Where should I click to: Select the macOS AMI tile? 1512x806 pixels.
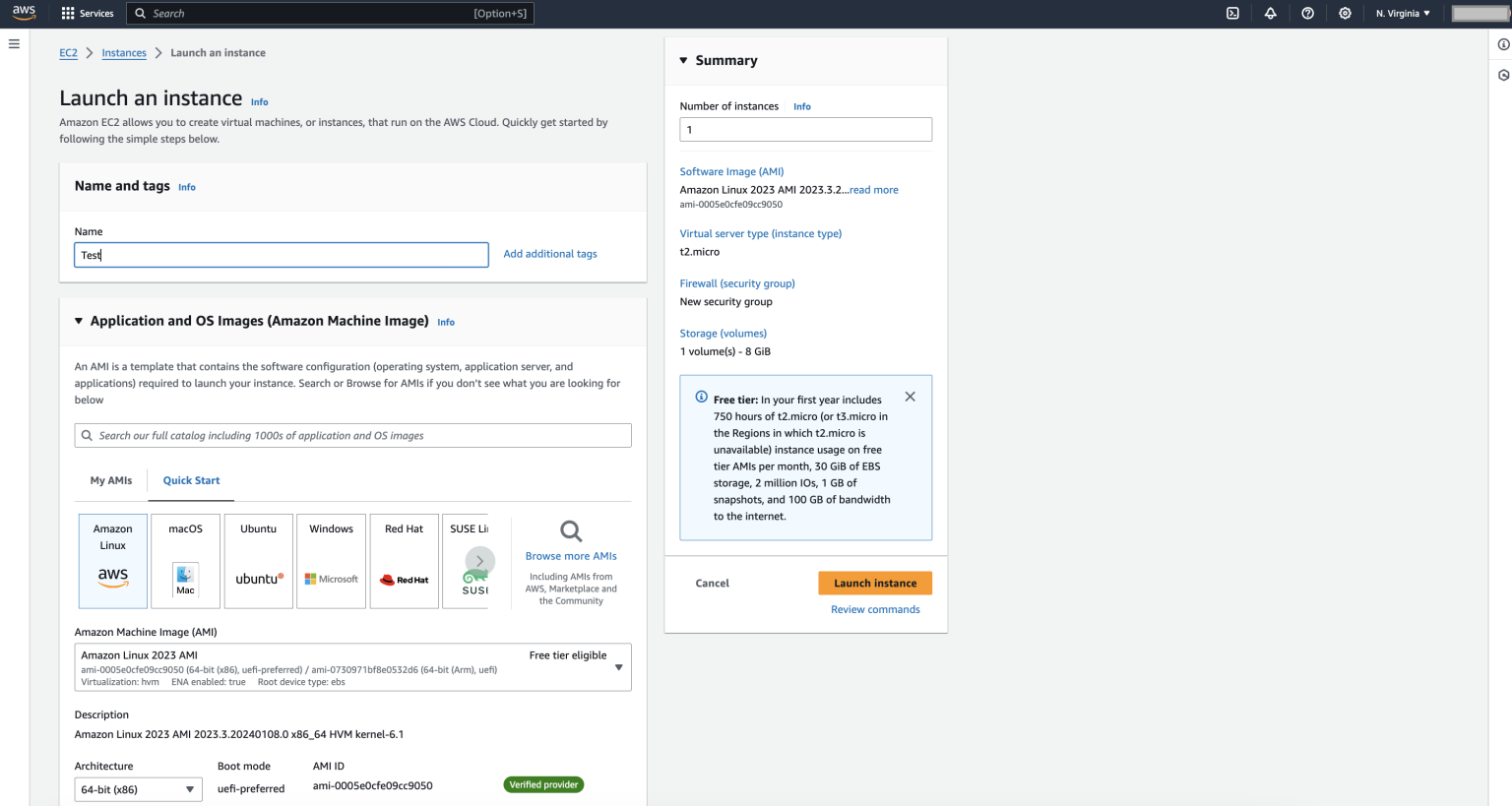pyautogui.click(x=185, y=561)
